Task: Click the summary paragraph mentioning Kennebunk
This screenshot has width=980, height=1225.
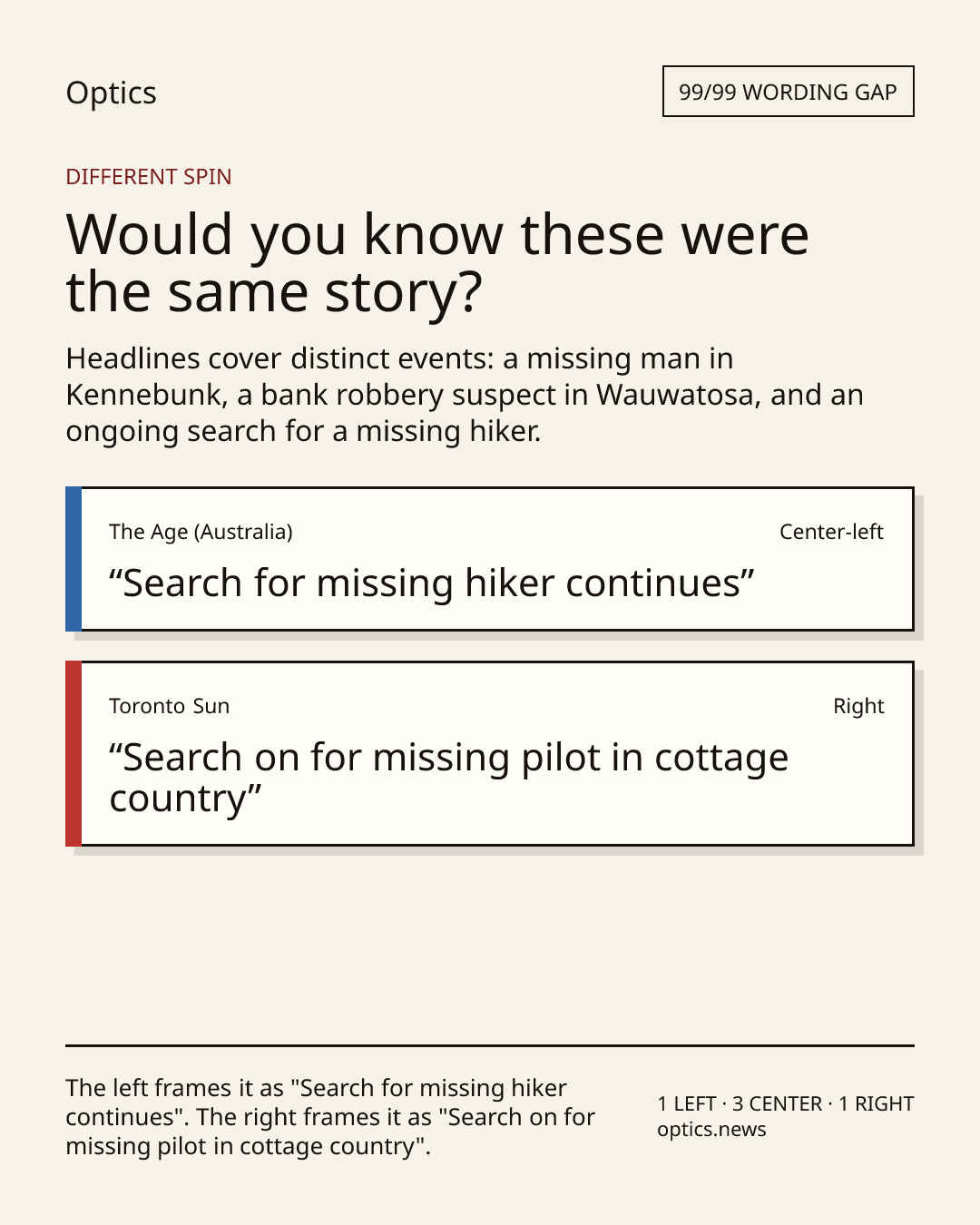Action: click(465, 395)
